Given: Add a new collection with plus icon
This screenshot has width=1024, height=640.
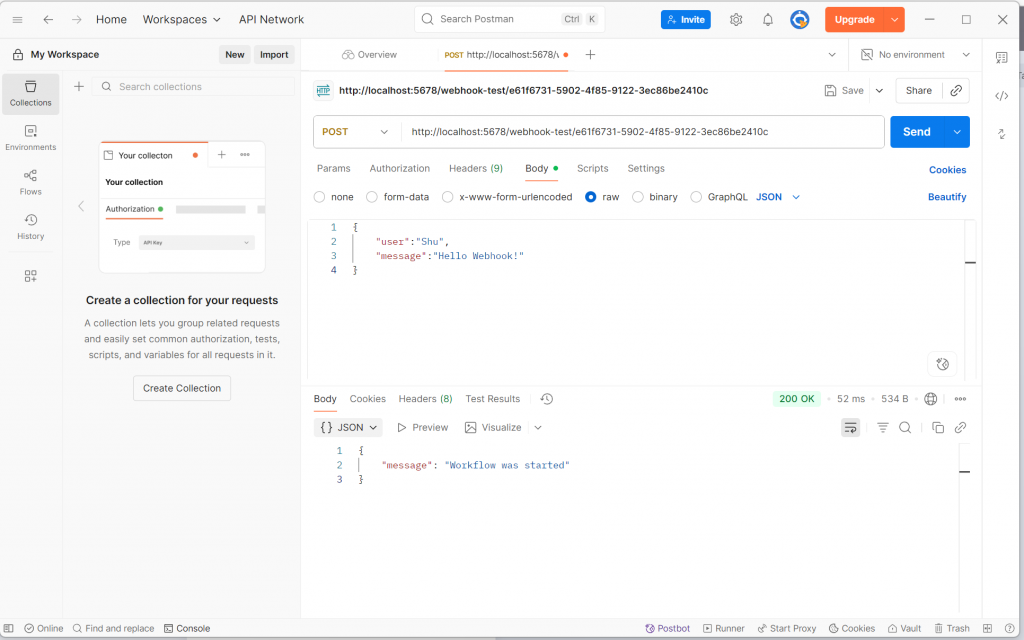Looking at the screenshot, I should click(79, 86).
